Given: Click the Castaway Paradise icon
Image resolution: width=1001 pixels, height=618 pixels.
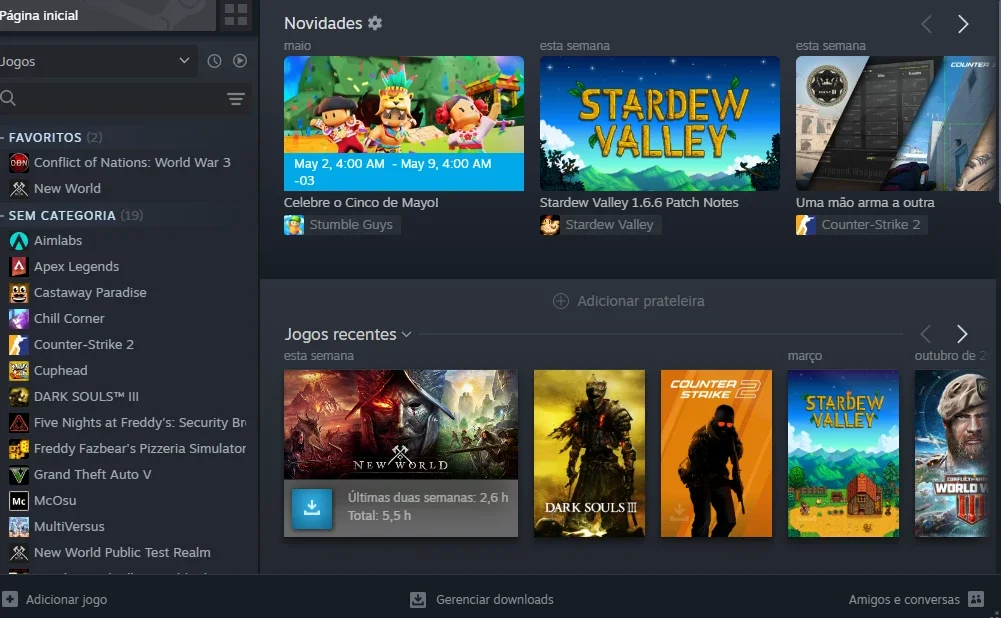Looking at the screenshot, I should (x=19, y=293).
